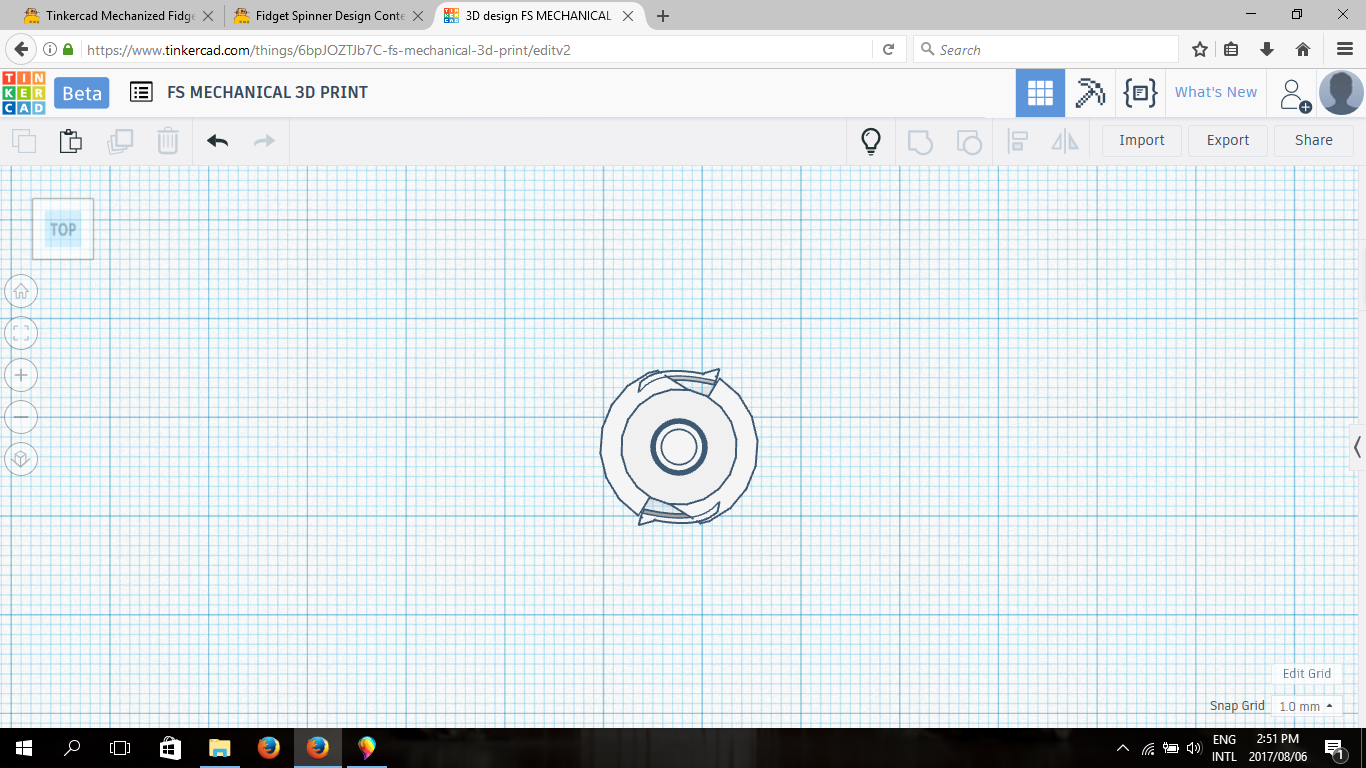The image size is (1366, 768).
Task: Redo the last undone action
Action: 264,141
